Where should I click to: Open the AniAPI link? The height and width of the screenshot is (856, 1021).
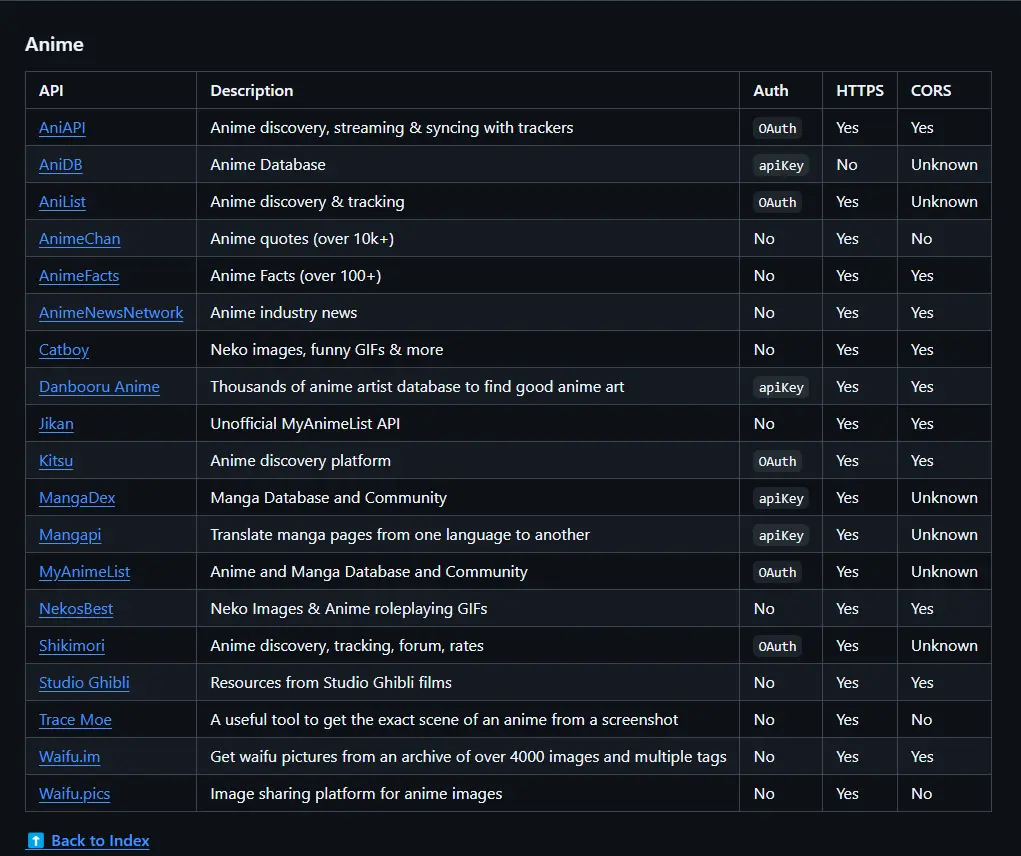[62, 128]
